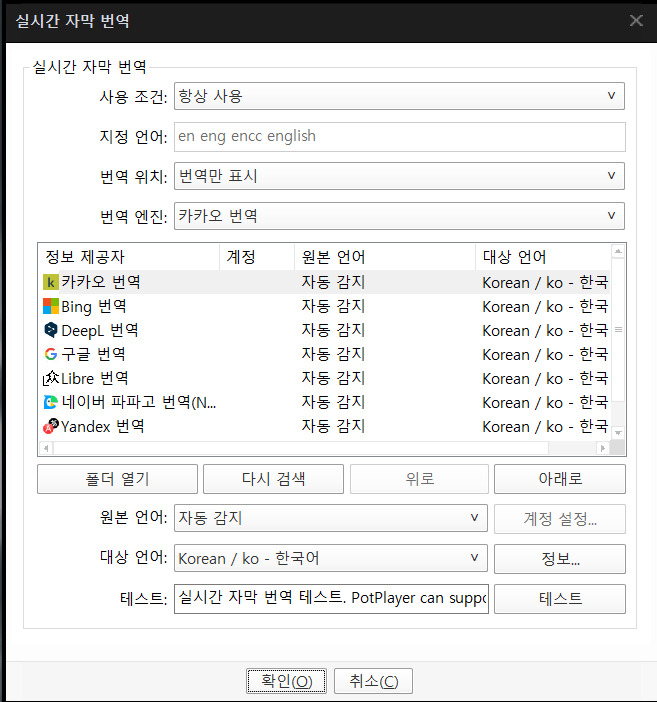
Task: Click the 대상 언어 column header
Action: tap(543, 257)
